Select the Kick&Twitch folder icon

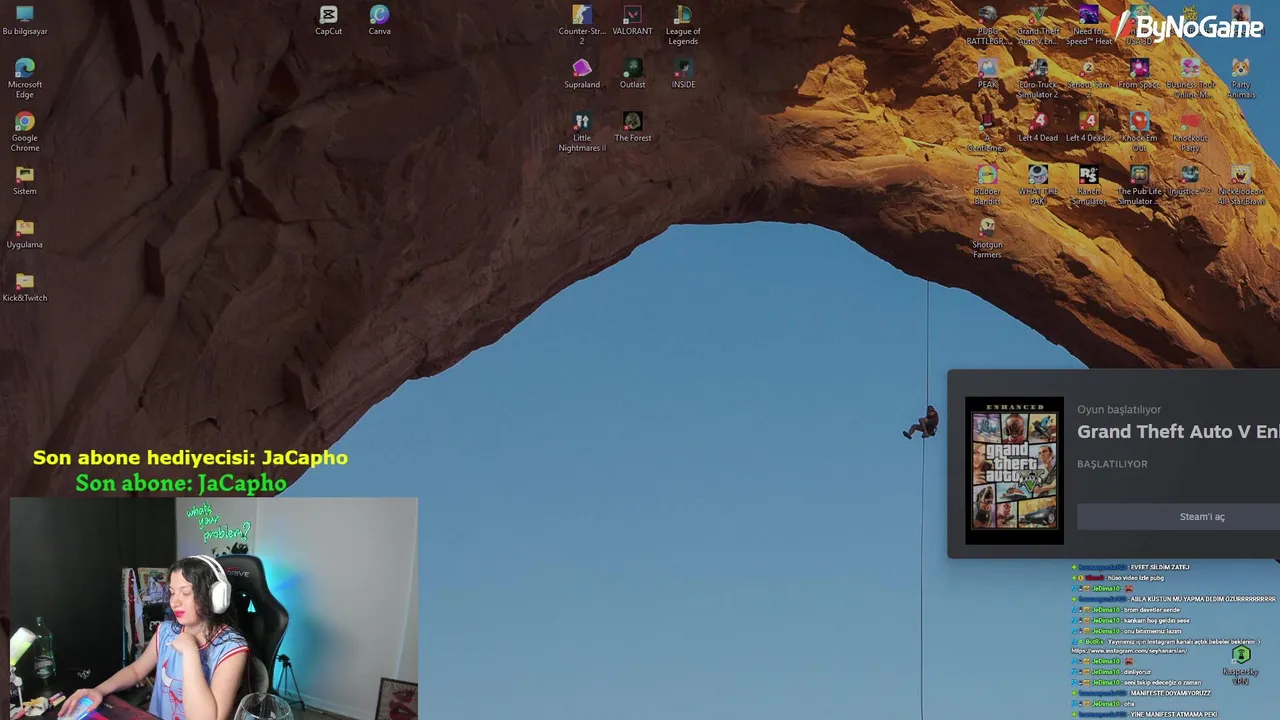(25, 286)
